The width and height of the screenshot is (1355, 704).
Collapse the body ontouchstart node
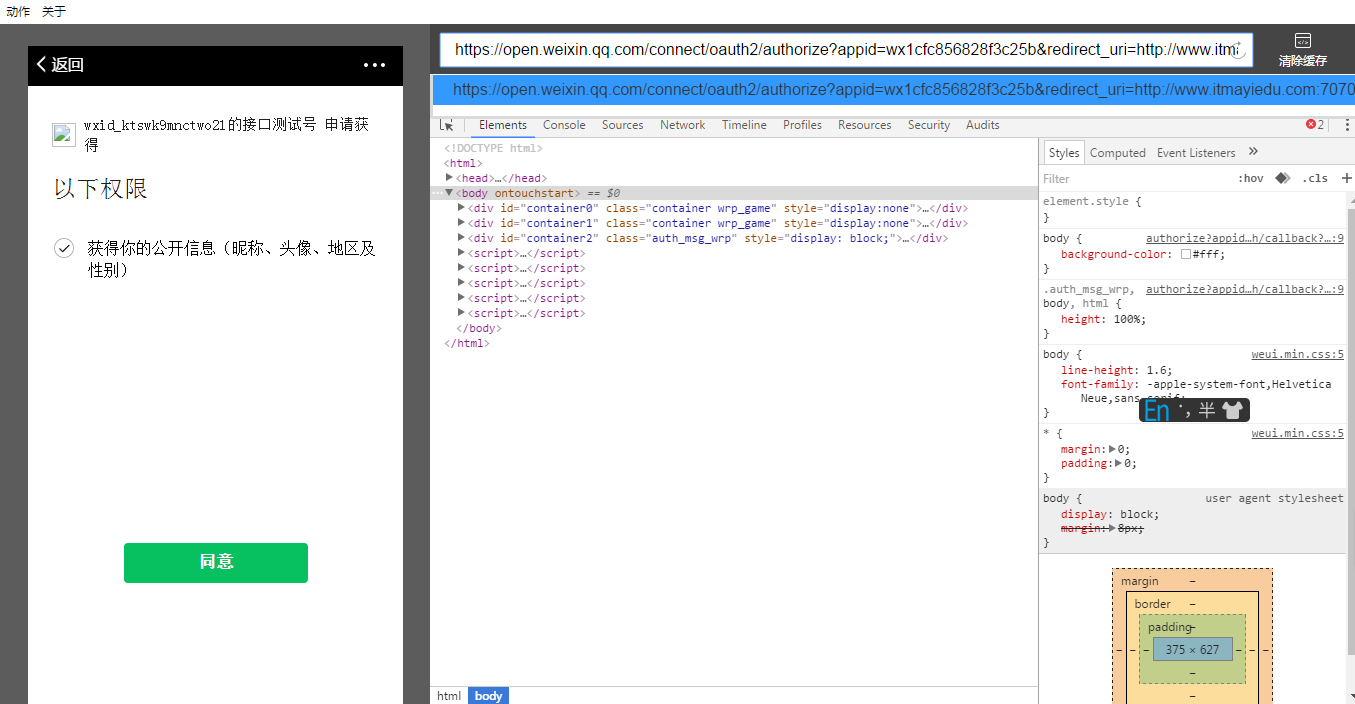450,193
